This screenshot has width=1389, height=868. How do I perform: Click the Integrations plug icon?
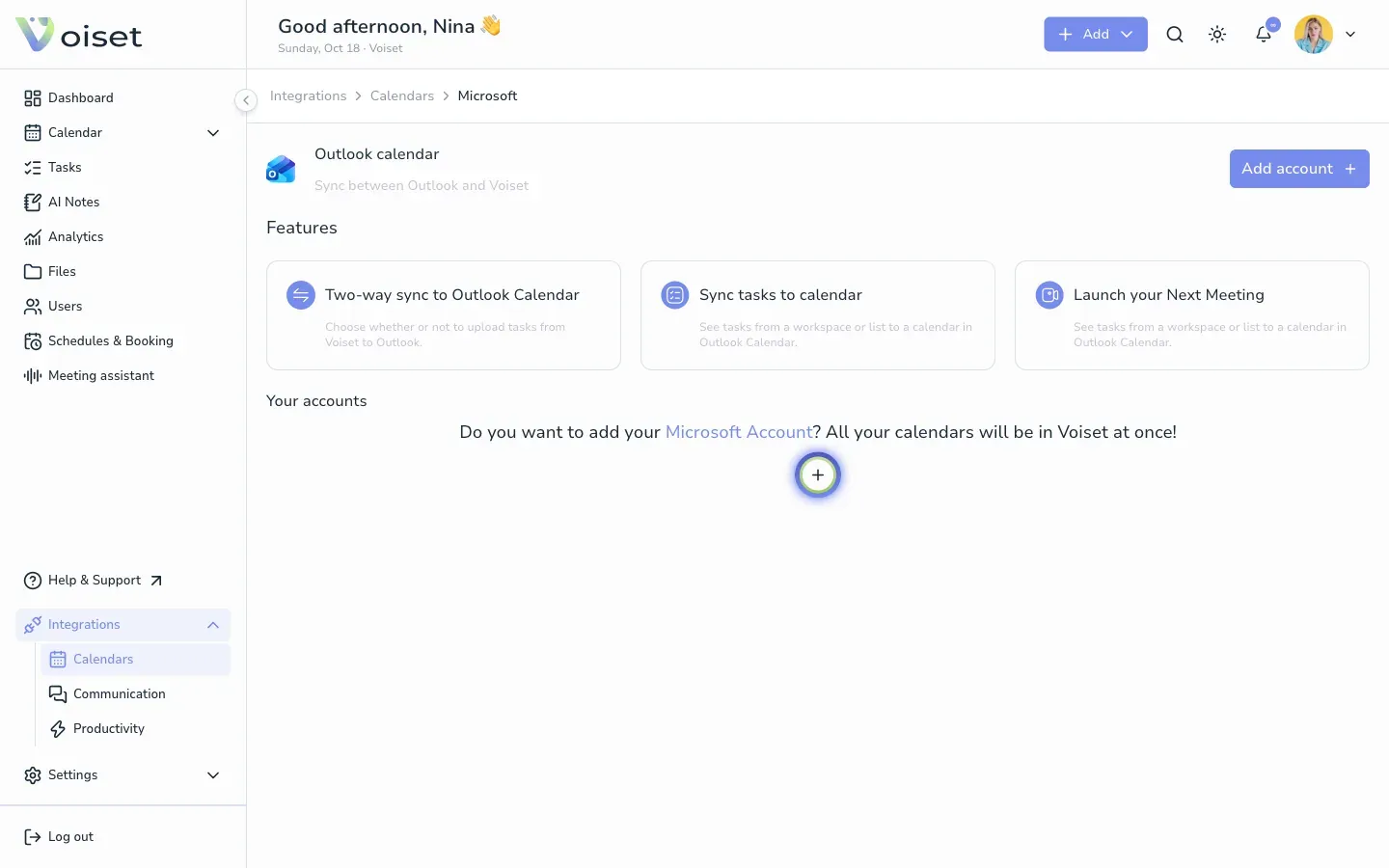pyautogui.click(x=33, y=625)
